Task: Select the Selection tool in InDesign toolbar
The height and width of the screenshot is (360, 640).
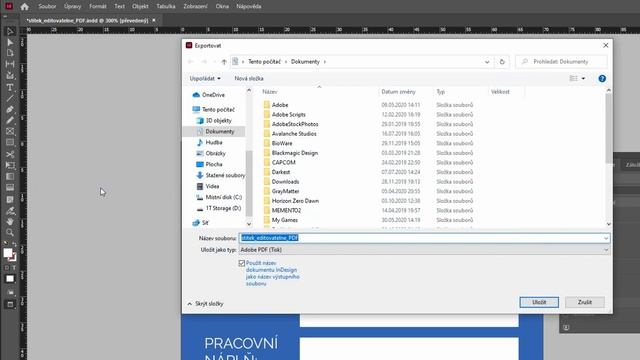Action: click(10, 31)
